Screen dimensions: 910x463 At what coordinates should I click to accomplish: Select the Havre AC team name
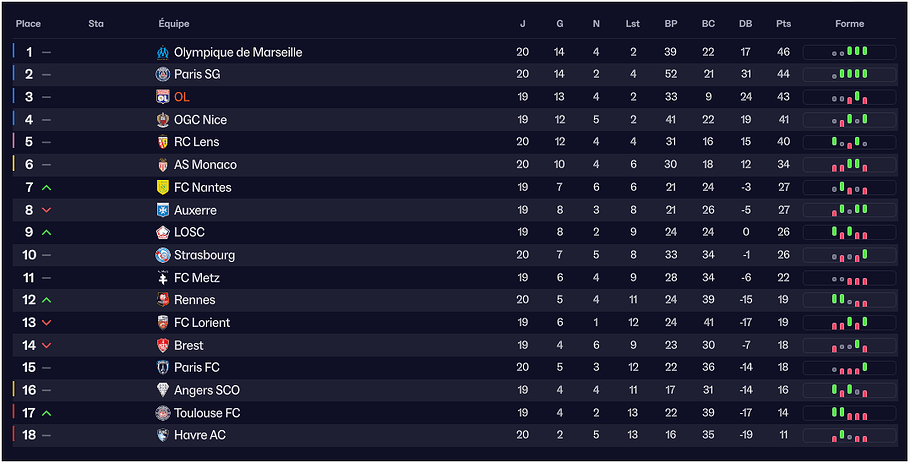(x=200, y=435)
